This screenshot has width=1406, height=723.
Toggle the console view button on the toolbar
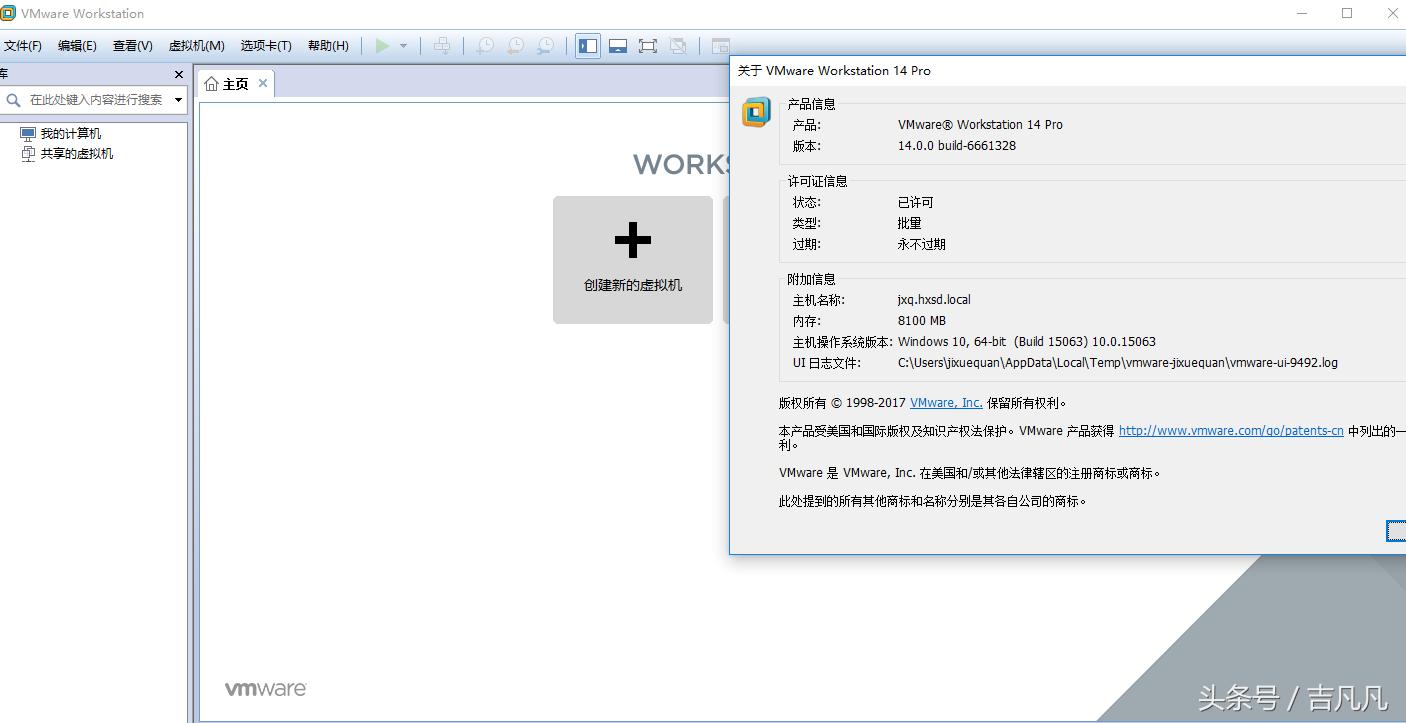point(719,46)
